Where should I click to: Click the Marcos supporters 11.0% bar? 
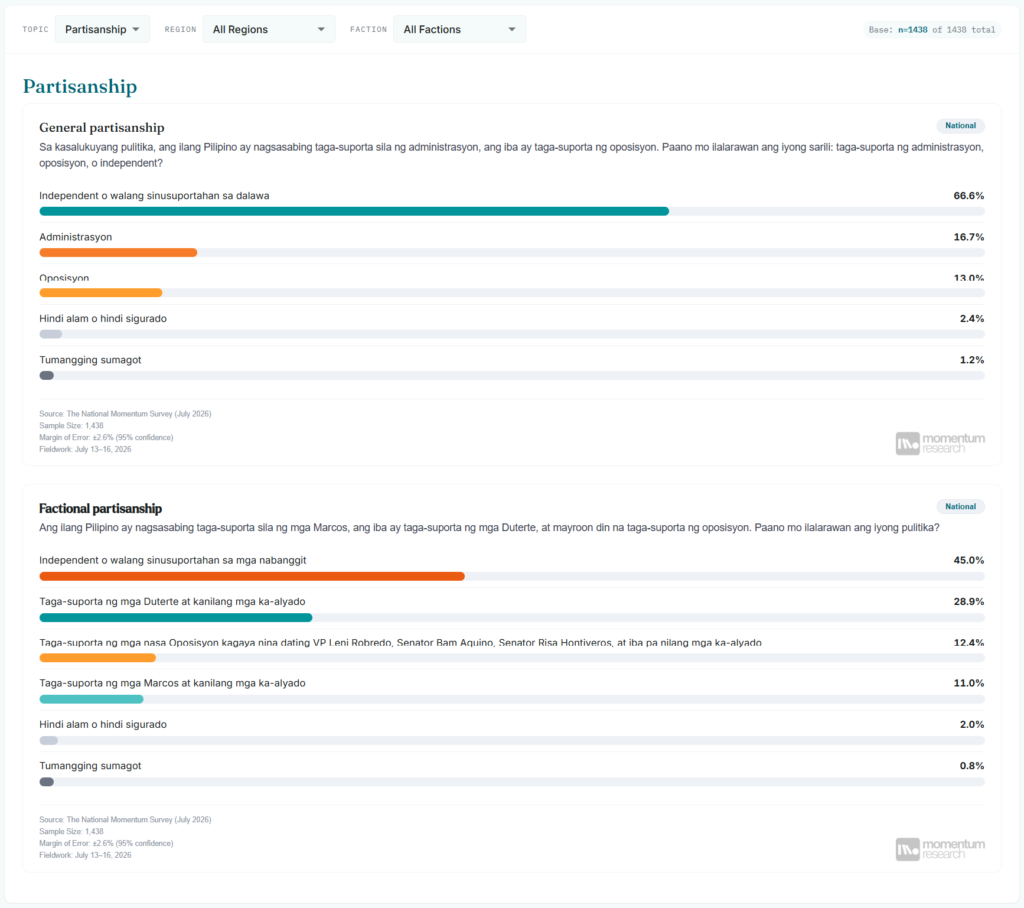91,699
